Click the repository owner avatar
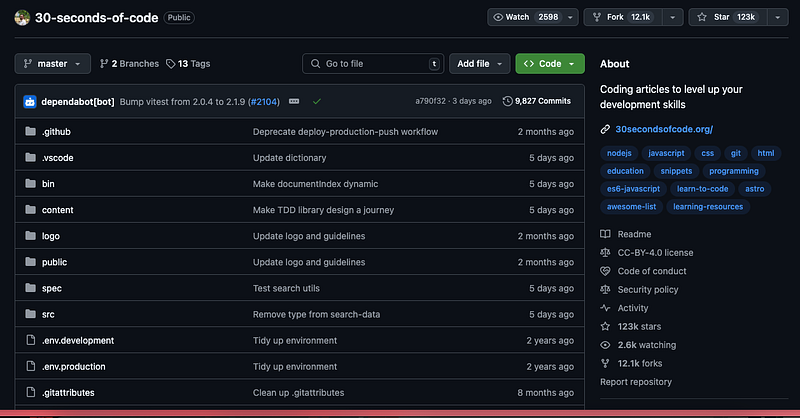 [22, 18]
